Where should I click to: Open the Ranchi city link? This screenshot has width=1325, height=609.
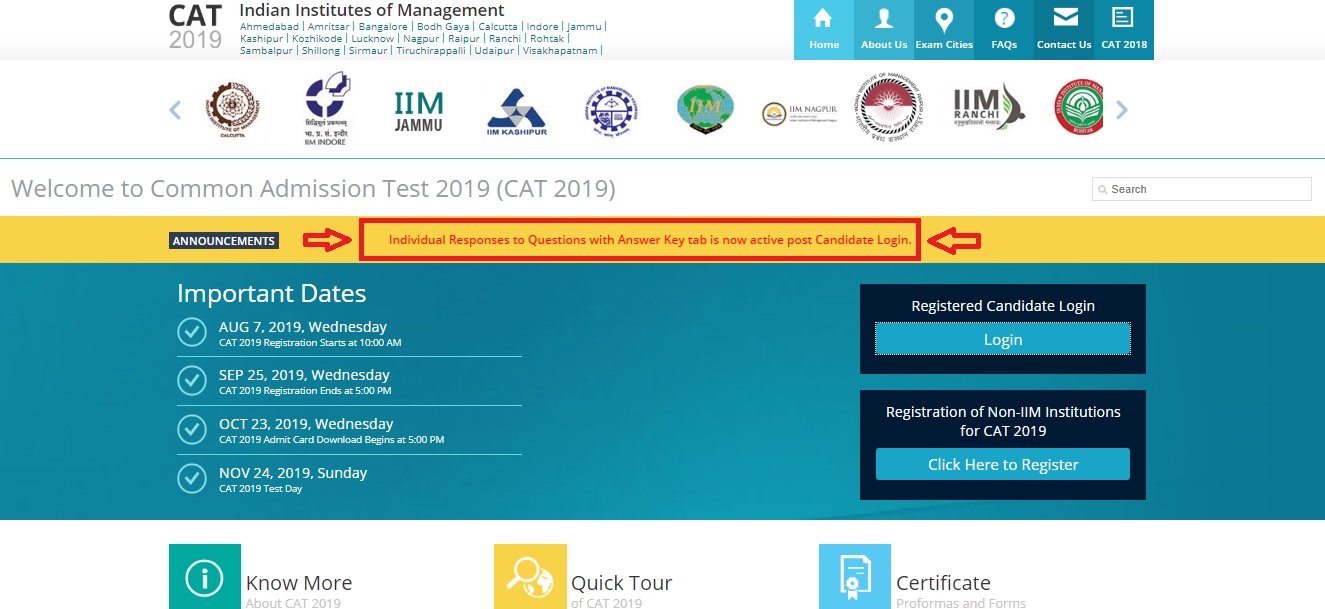(505, 38)
